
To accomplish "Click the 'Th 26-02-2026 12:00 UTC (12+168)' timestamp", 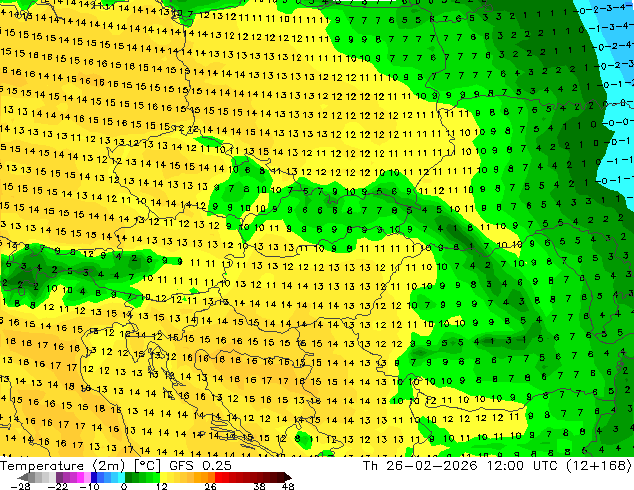I will [x=498, y=466].
